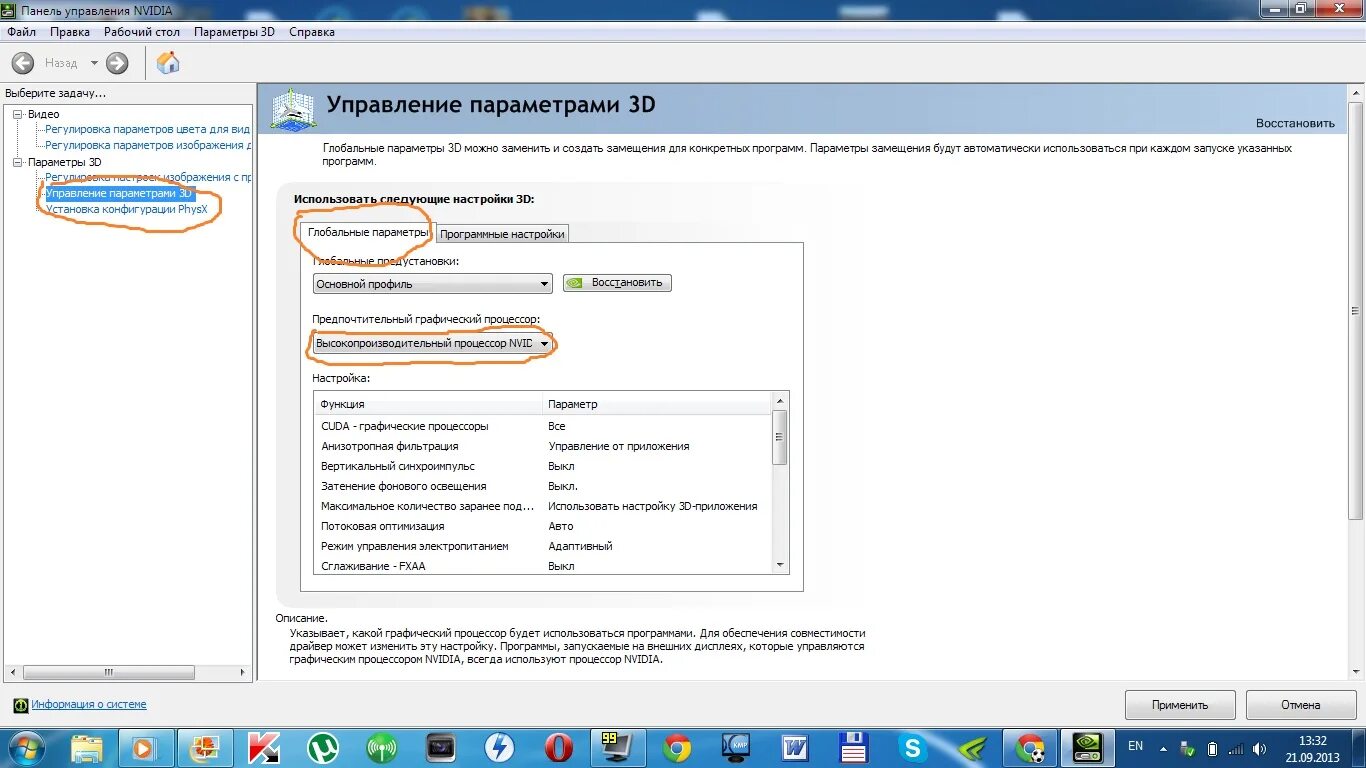Image resolution: width=1366 pixels, height=768 pixels.
Task: Open Microsoft Word from the taskbar
Action: tap(794, 748)
